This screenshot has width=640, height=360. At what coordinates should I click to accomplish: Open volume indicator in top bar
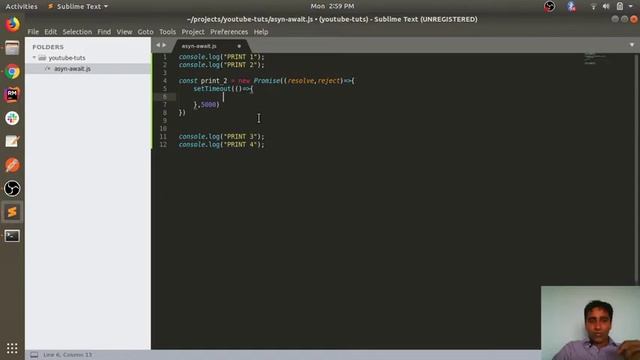606,7
